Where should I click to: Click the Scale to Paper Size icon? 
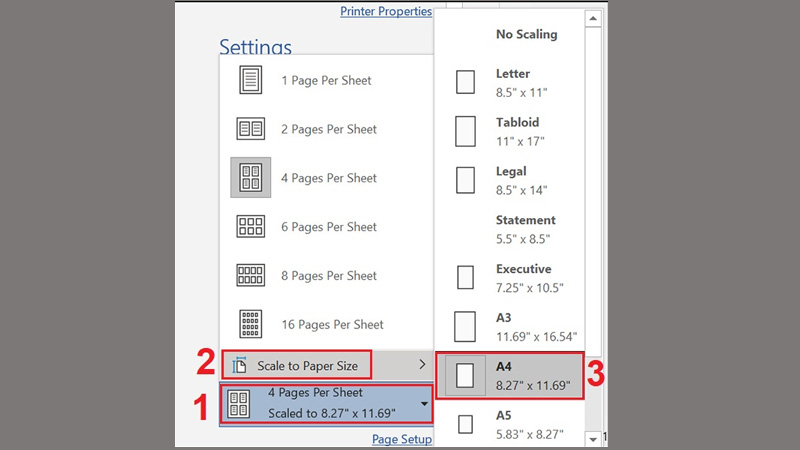239,365
